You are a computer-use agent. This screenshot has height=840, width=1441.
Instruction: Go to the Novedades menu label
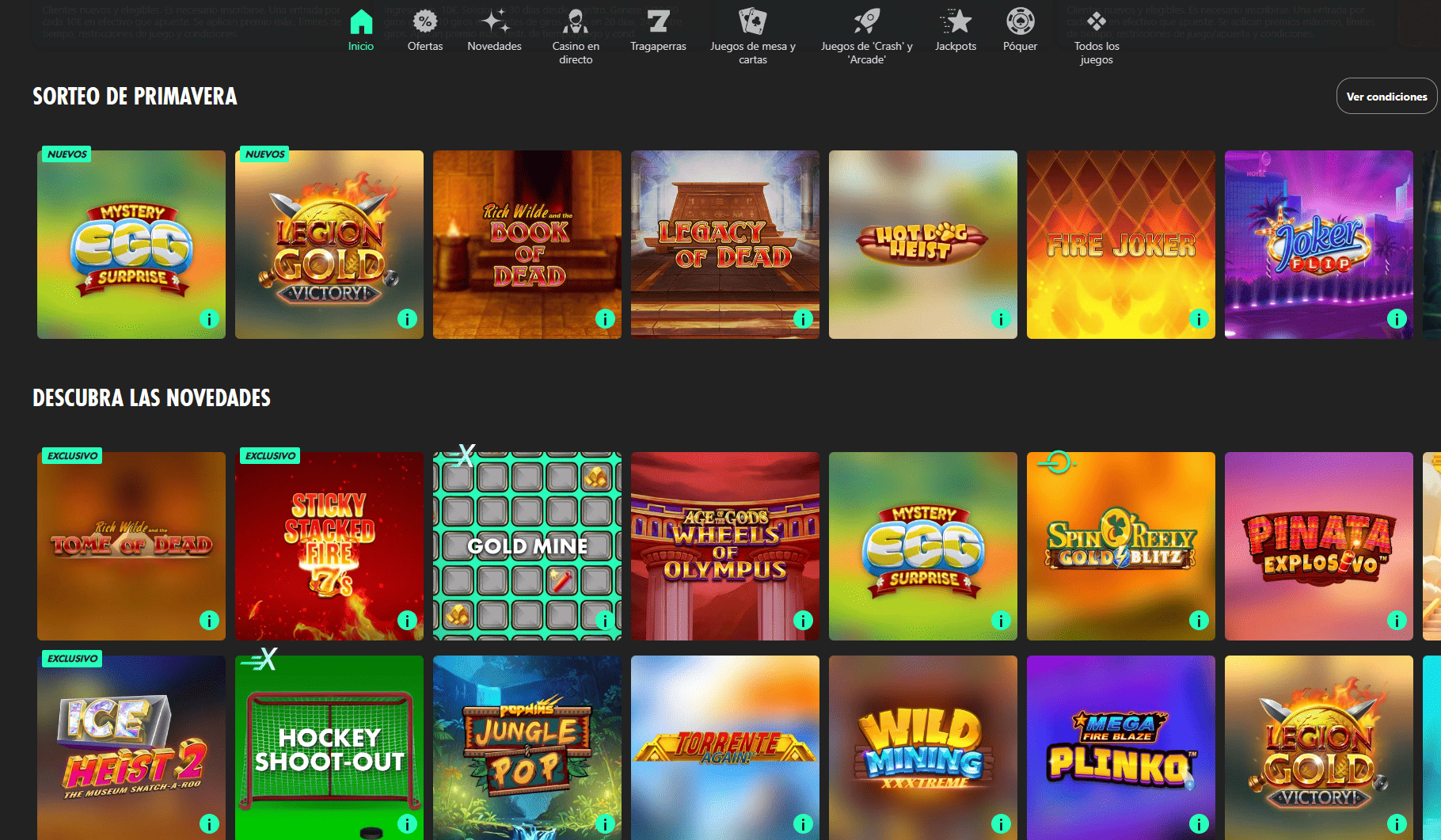[x=495, y=47]
